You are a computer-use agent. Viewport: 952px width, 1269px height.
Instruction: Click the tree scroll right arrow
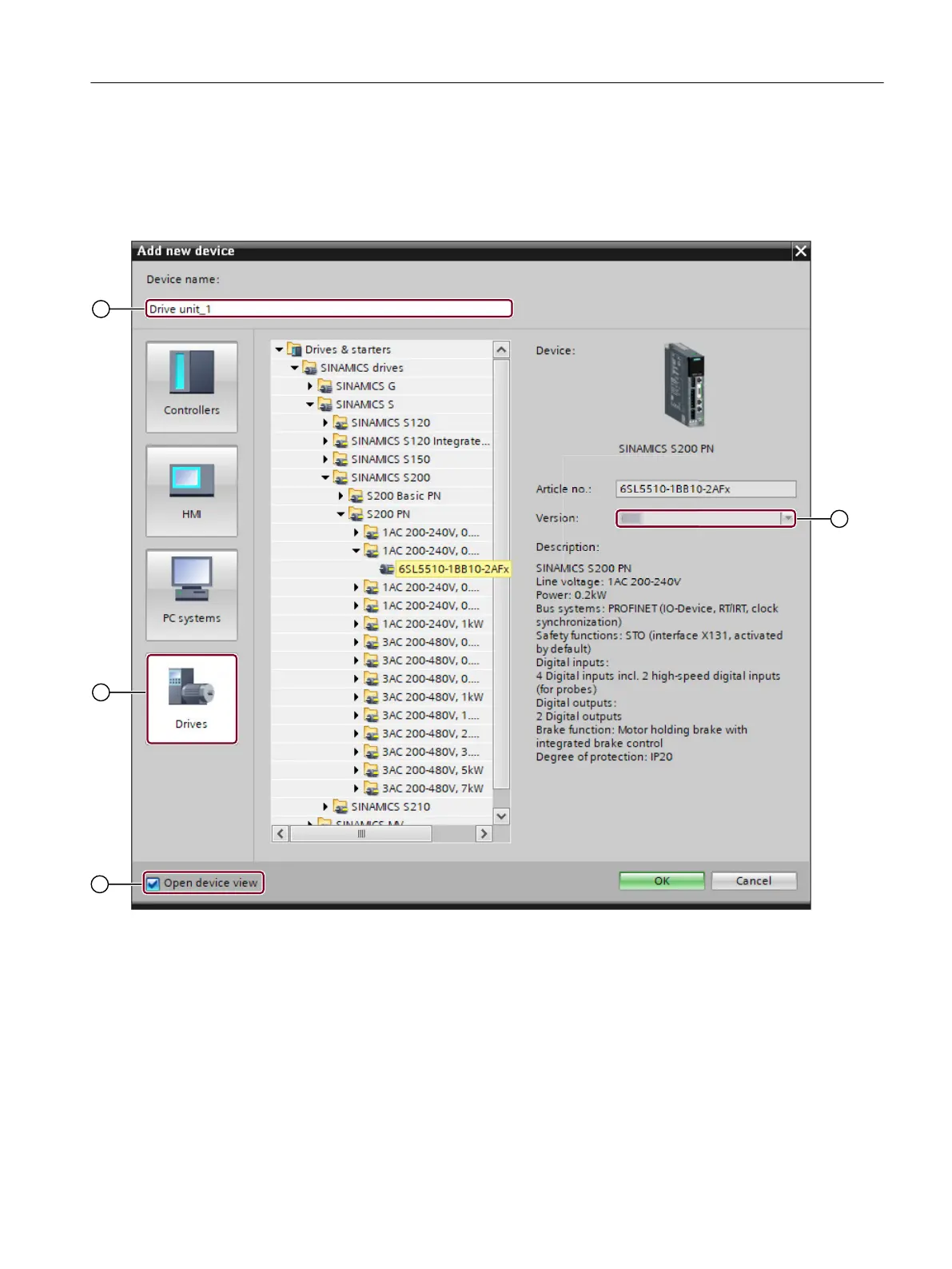point(484,834)
